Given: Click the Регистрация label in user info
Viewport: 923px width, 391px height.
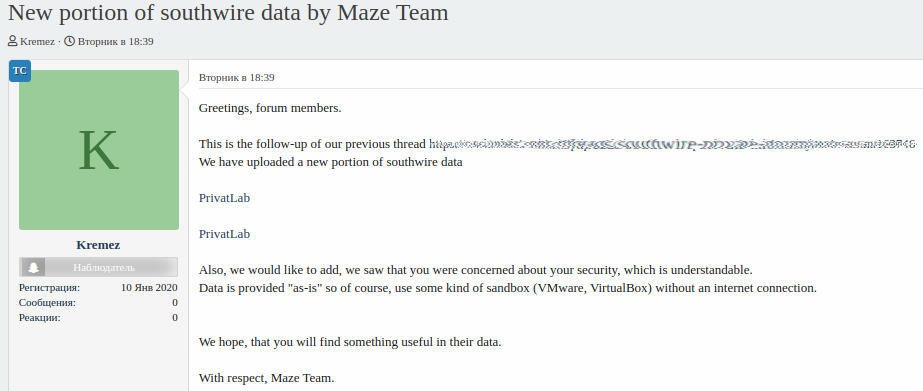Looking at the screenshot, I should pyautogui.click(x=49, y=288).
